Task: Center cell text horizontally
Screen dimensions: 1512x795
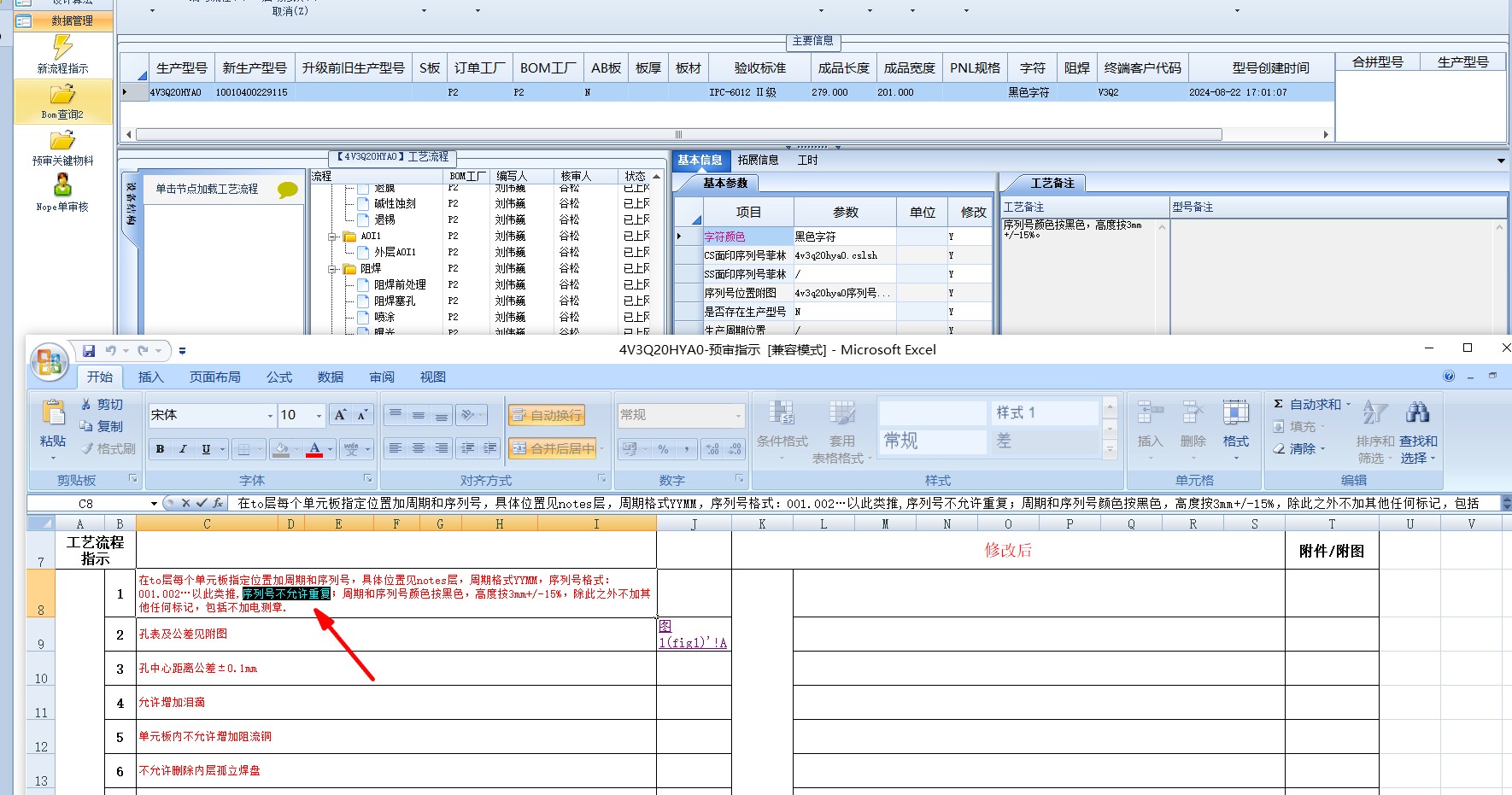Action: point(418,448)
